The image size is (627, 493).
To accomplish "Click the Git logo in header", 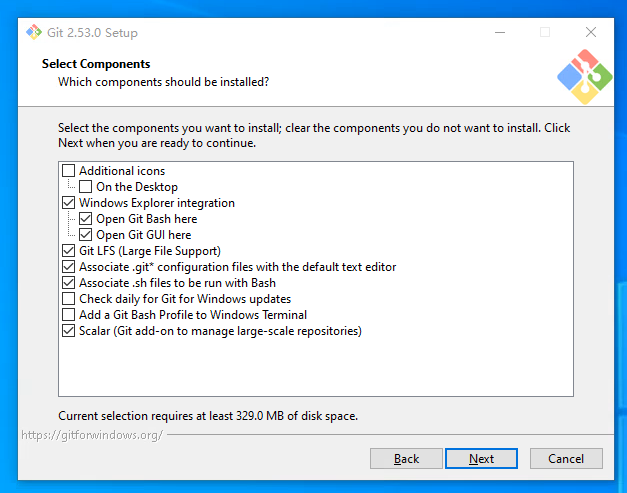I will (584, 76).
